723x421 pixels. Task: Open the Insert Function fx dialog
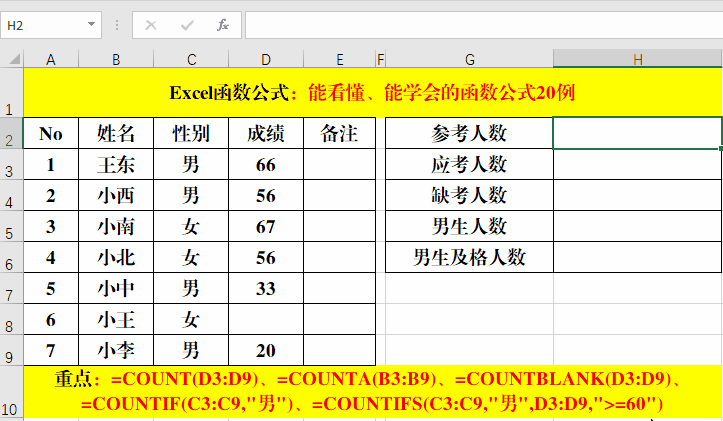coord(223,25)
